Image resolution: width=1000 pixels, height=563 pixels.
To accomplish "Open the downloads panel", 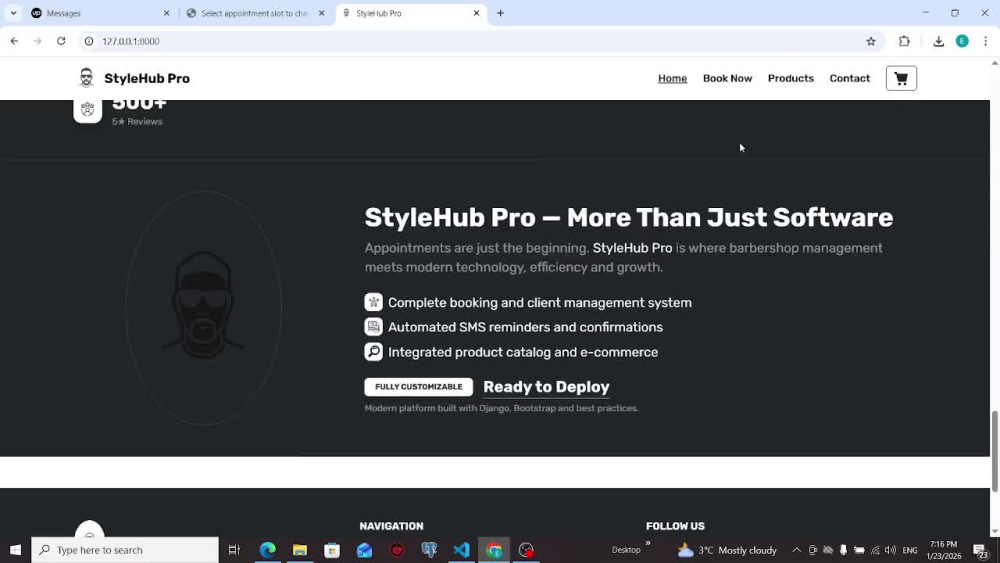I will 939,41.
